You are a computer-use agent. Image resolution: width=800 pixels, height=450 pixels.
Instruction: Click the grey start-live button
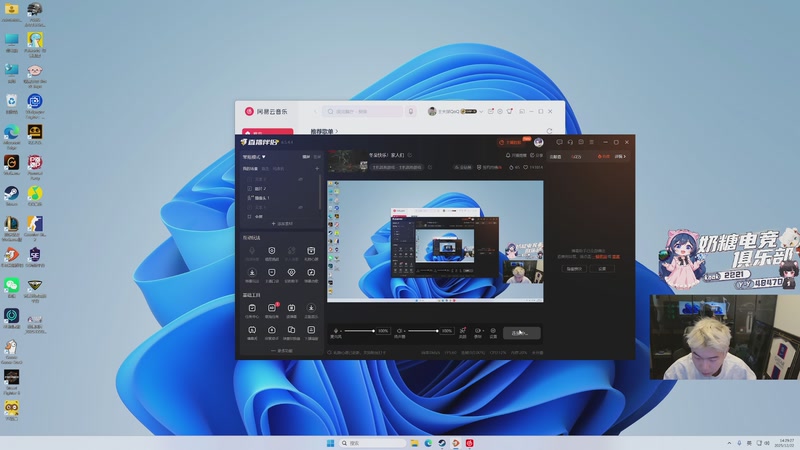coord(521,333)
